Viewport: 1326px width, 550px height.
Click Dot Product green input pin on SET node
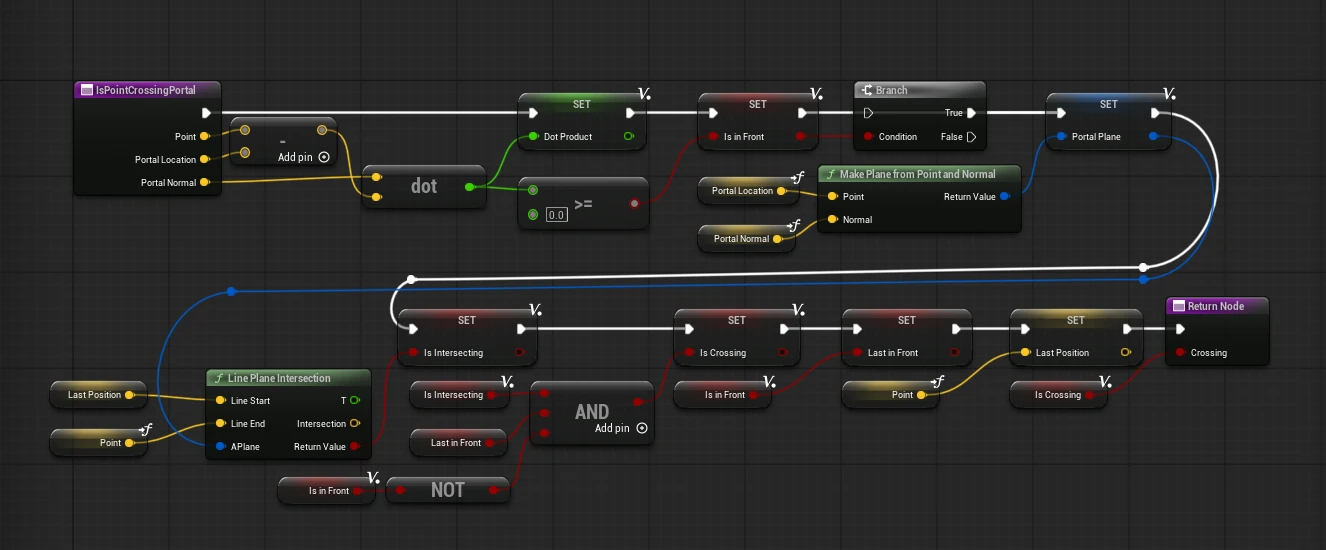pos(533,136)
